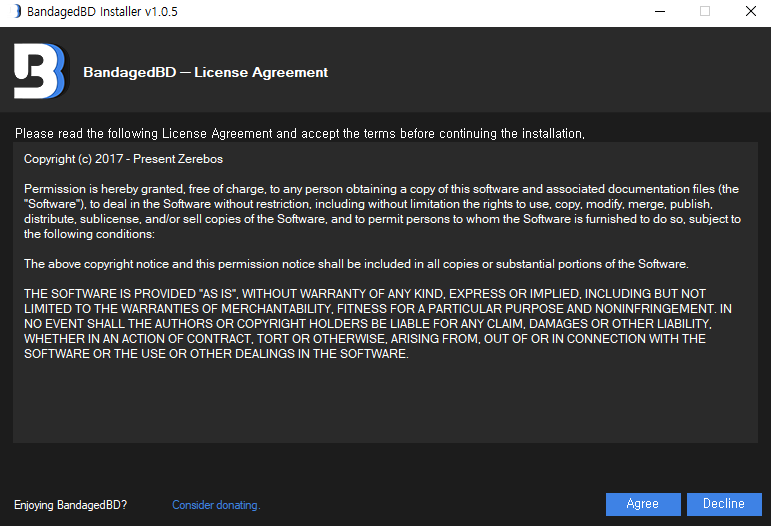This screenshot has height=526, width=771.
Task: Click the "Please read the following License Agreement" instruction
Action: tap(299, 133)
